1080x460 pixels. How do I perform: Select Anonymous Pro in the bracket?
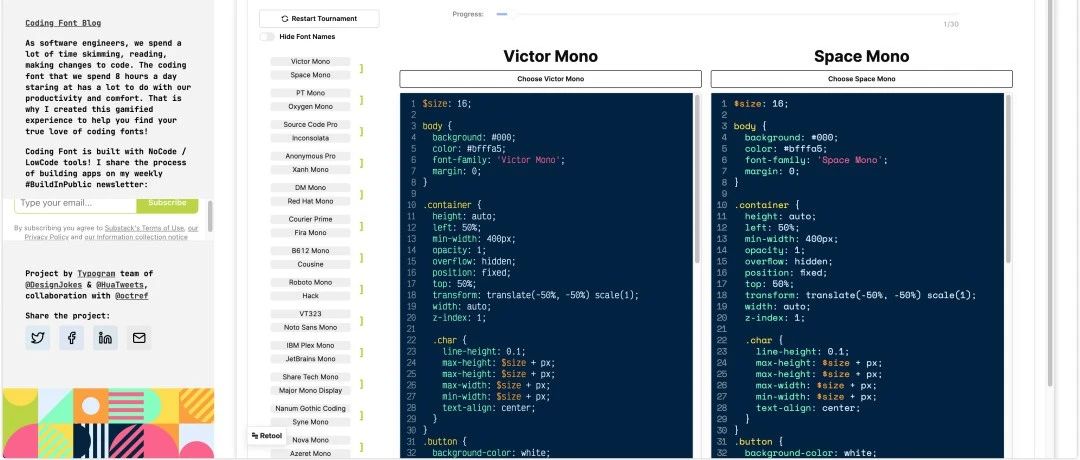311,156
